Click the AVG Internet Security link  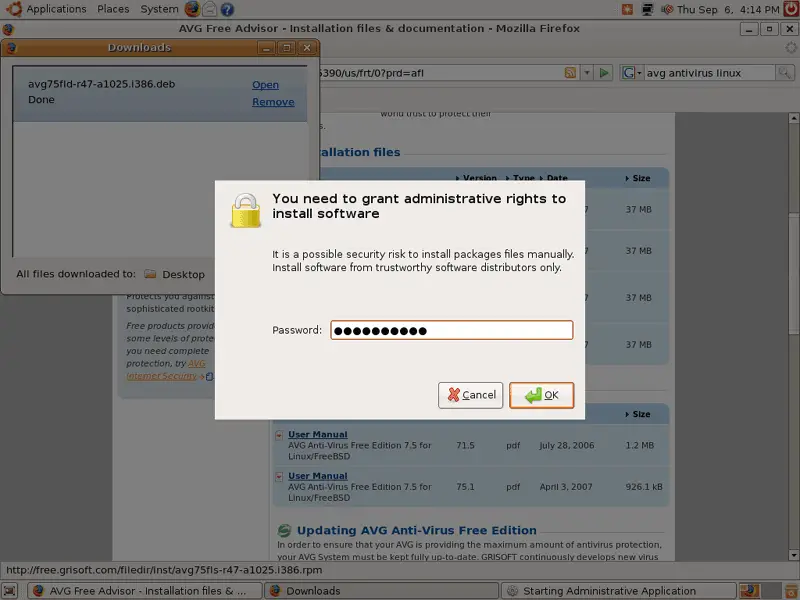(166, 370)
